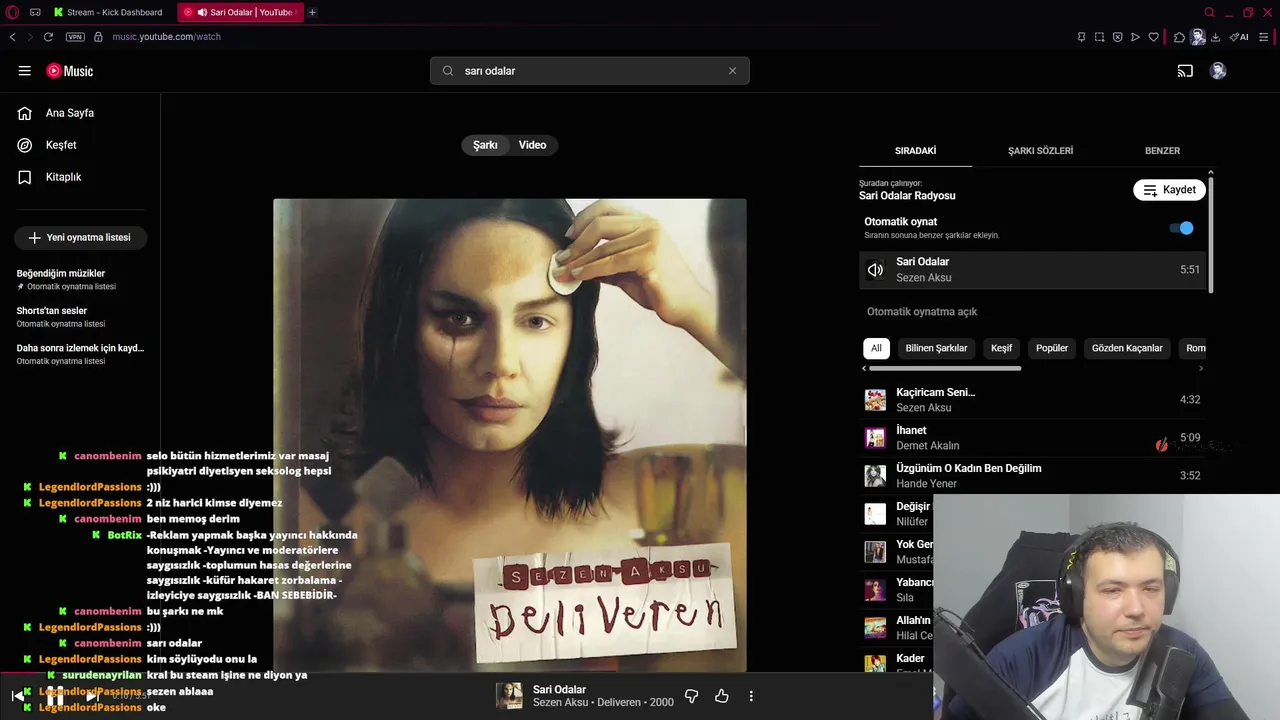Pause the current song

click(54, 696)
